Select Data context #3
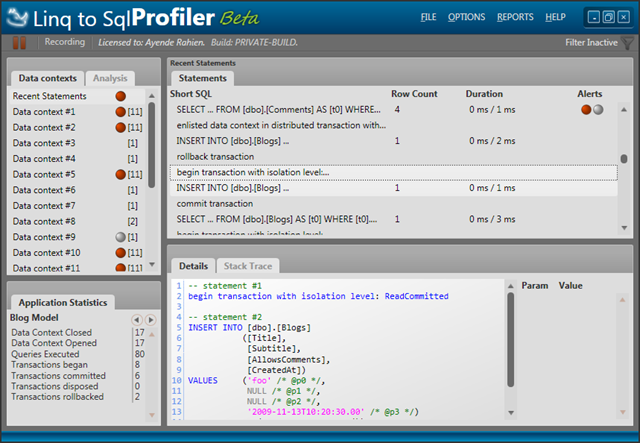640x443 pixels. [76, 143]
